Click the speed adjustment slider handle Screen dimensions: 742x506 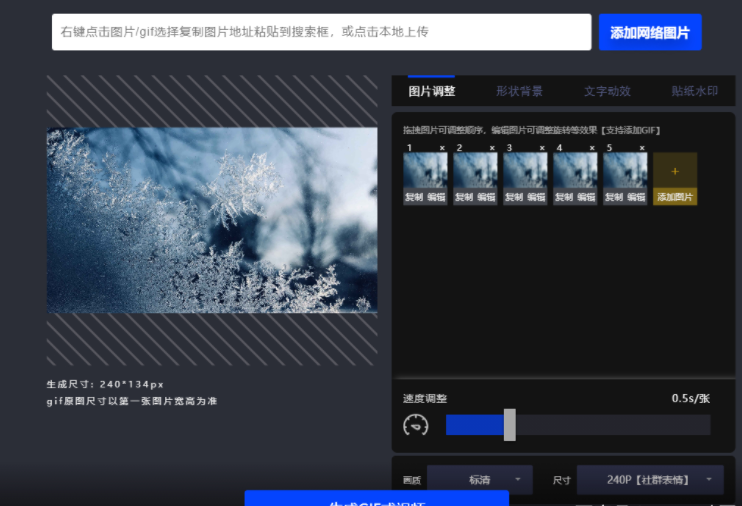click(x=510, y=425)
